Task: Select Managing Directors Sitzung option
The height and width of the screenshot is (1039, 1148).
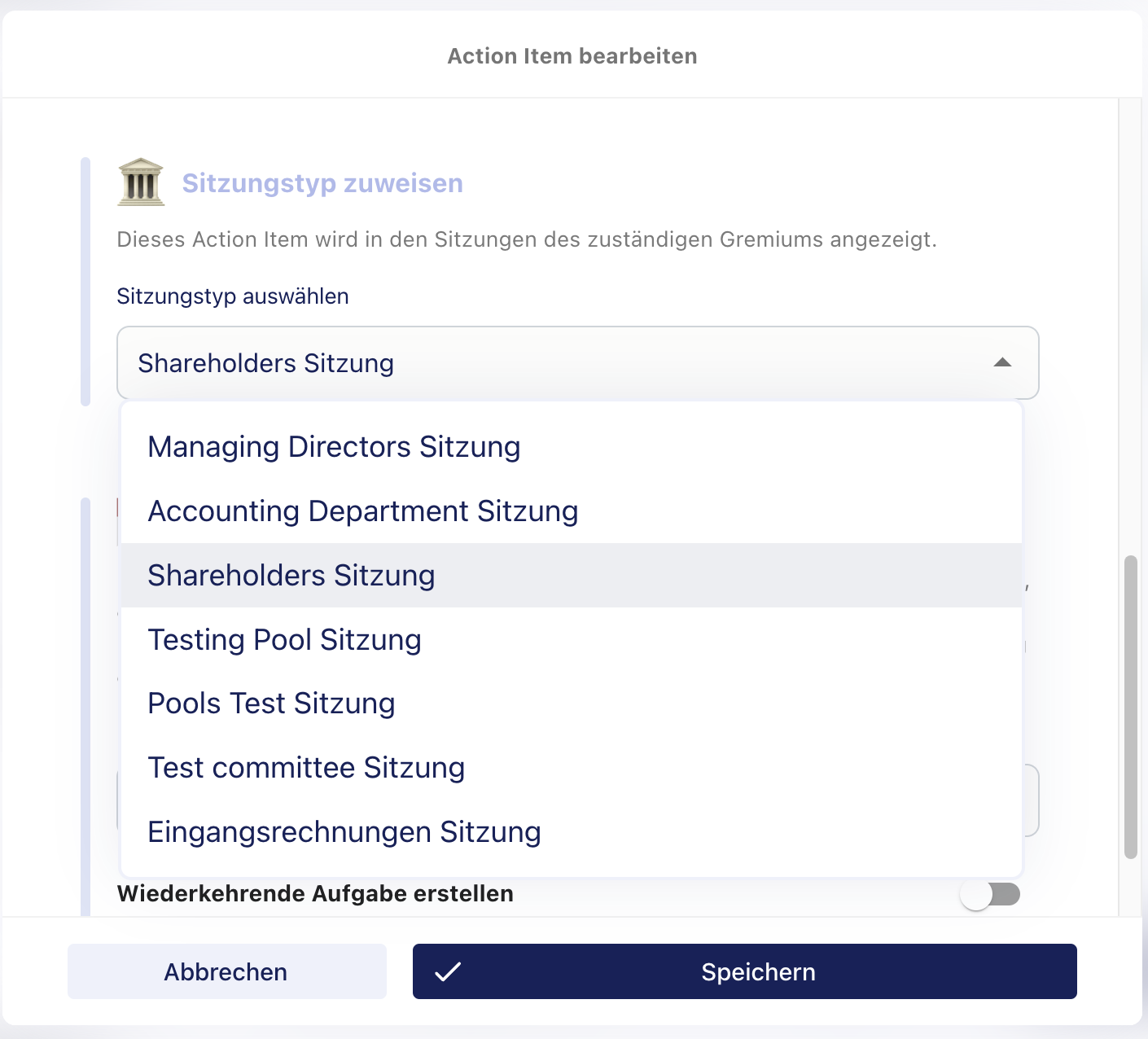Action: click(572, 447)
